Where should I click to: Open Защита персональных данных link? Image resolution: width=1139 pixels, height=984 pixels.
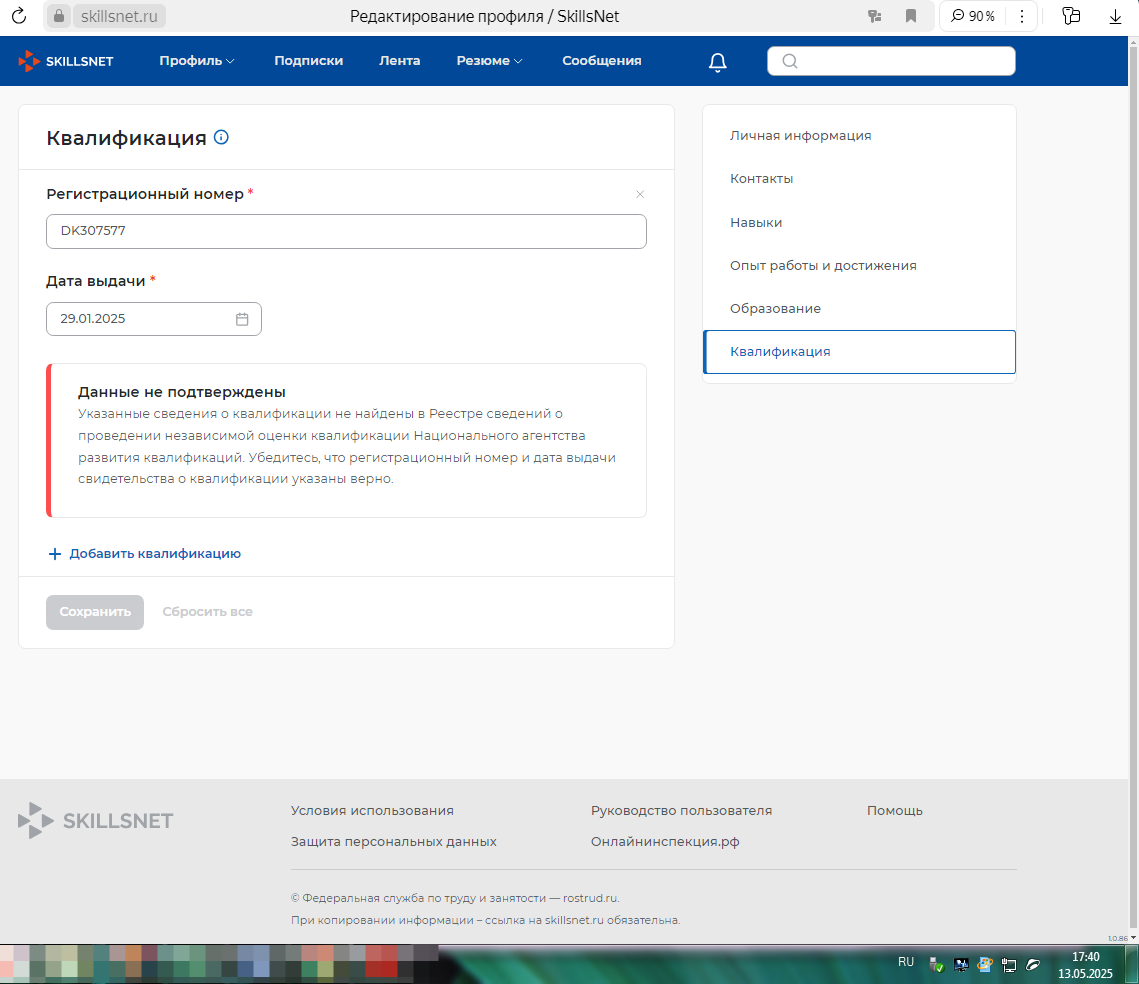pos(394,842)
